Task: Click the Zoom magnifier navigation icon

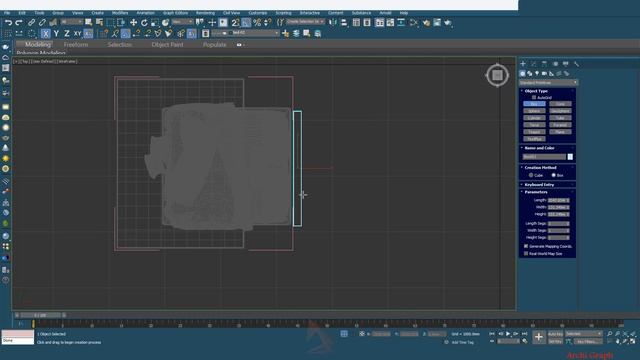Action: point(610,334)
